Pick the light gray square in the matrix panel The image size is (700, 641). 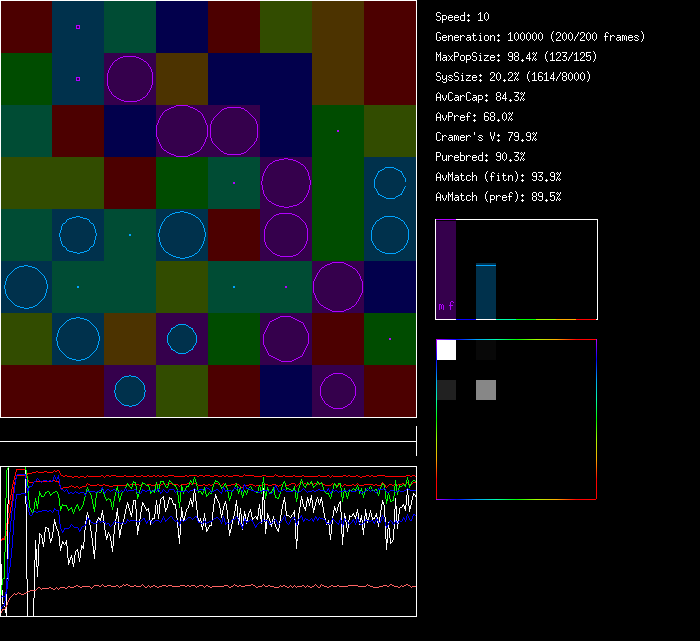pyautogui.click(x=486, y=390)
